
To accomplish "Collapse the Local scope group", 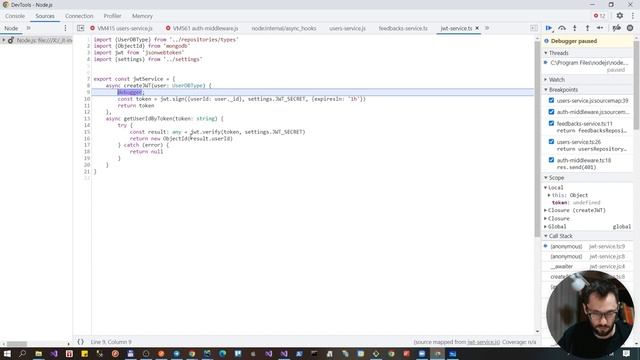I will tap(546, 187).
